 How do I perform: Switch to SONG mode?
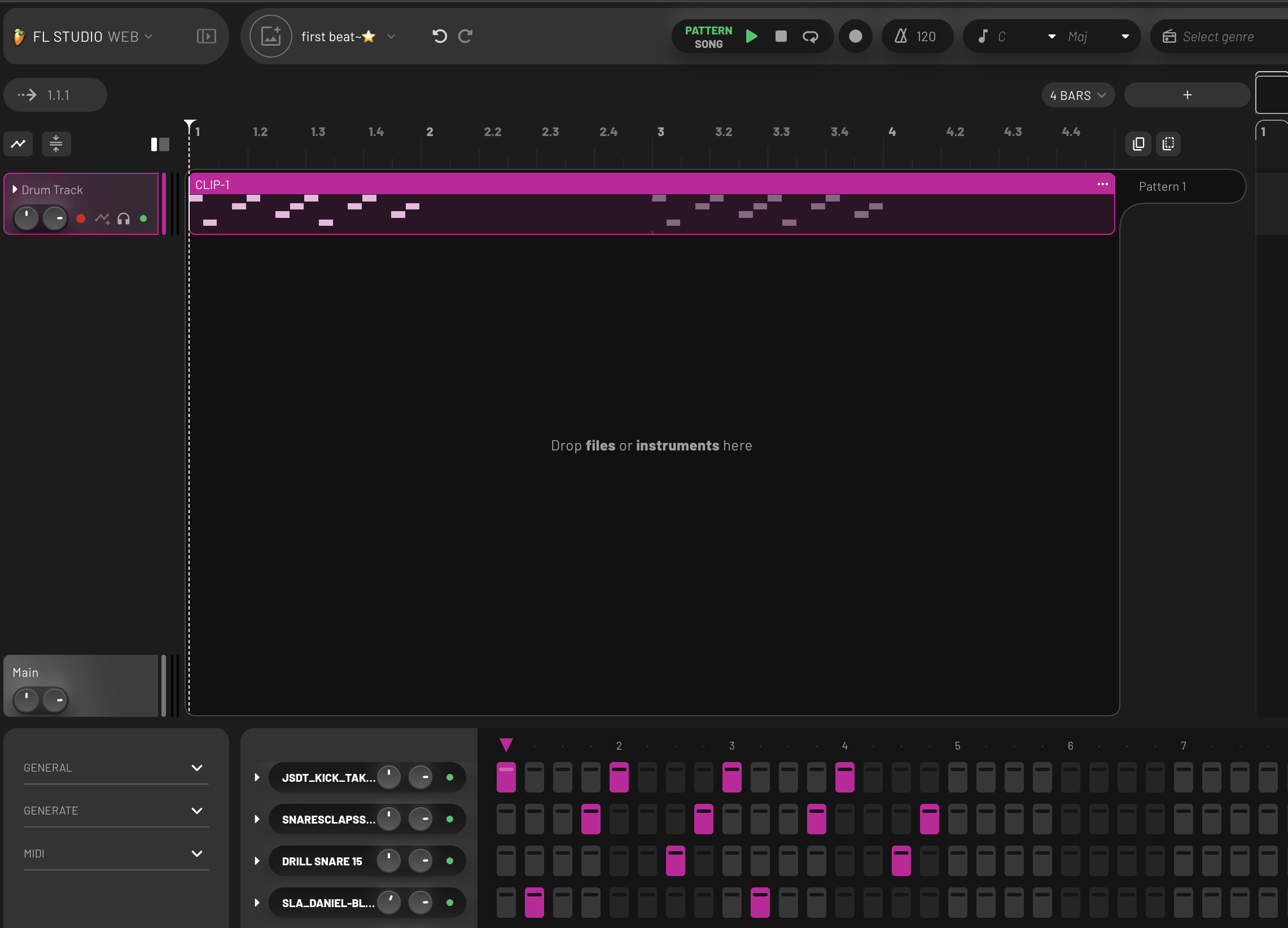[x=708, y=44]
